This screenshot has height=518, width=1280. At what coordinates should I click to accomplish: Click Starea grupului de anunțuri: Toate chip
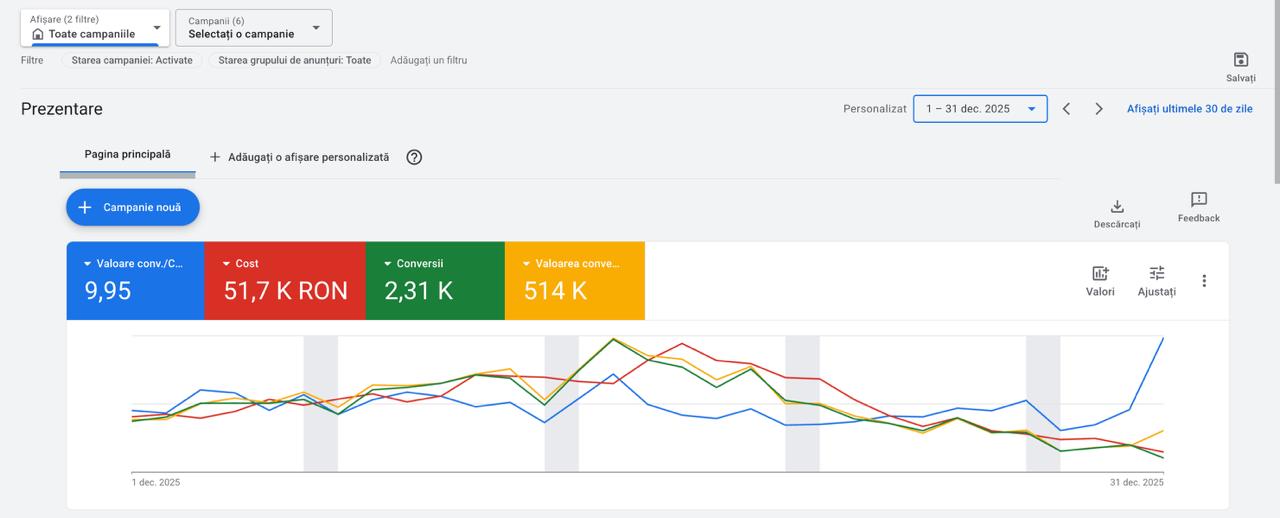(294, 60)
